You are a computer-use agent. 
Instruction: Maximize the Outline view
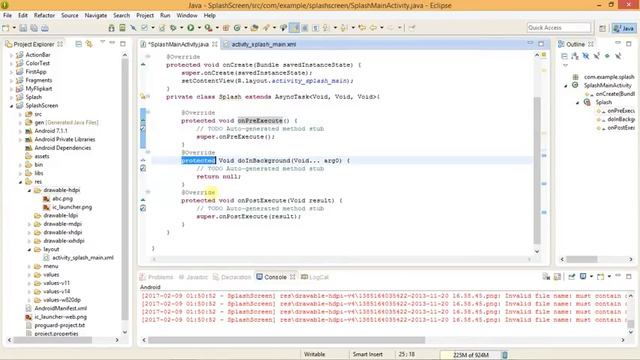pyautogui.click(x=629, y=44)
